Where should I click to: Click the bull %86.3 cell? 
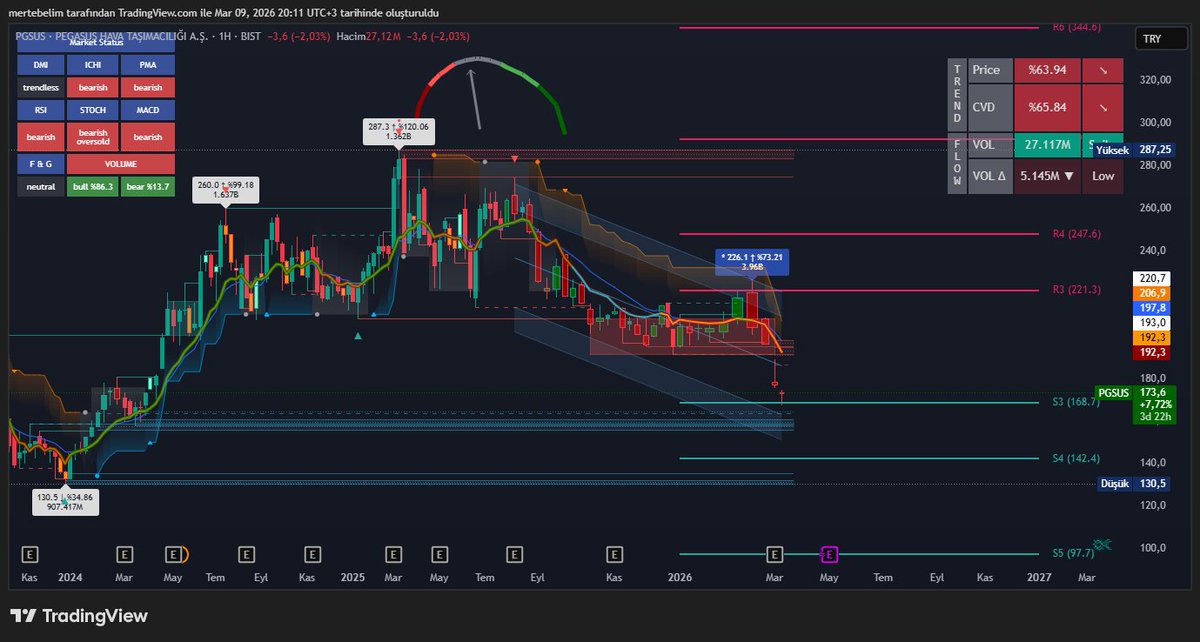[x=93, y=187]
